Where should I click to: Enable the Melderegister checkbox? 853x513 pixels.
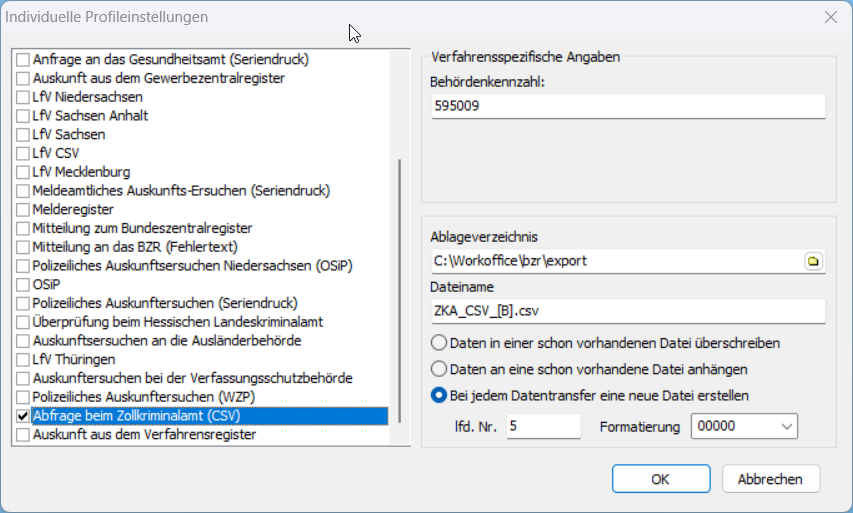tap(23, 210)
